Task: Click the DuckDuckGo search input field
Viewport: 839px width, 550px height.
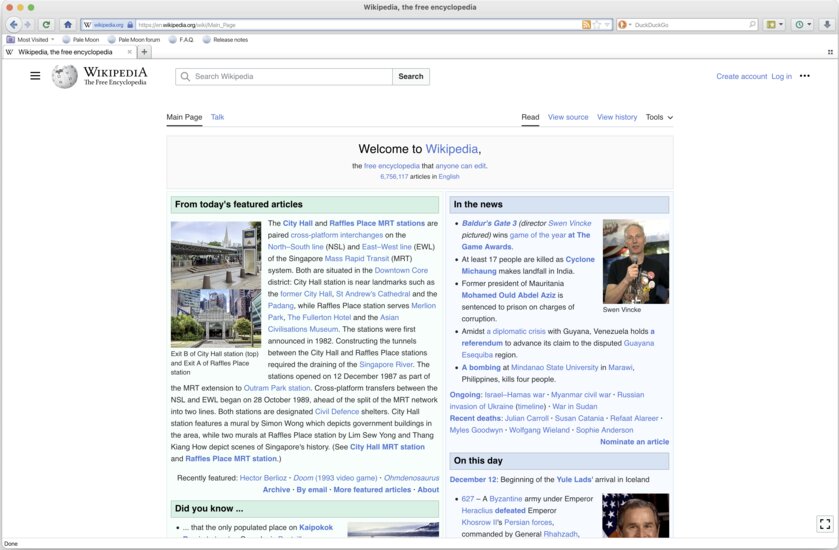Action: point(690,25)
